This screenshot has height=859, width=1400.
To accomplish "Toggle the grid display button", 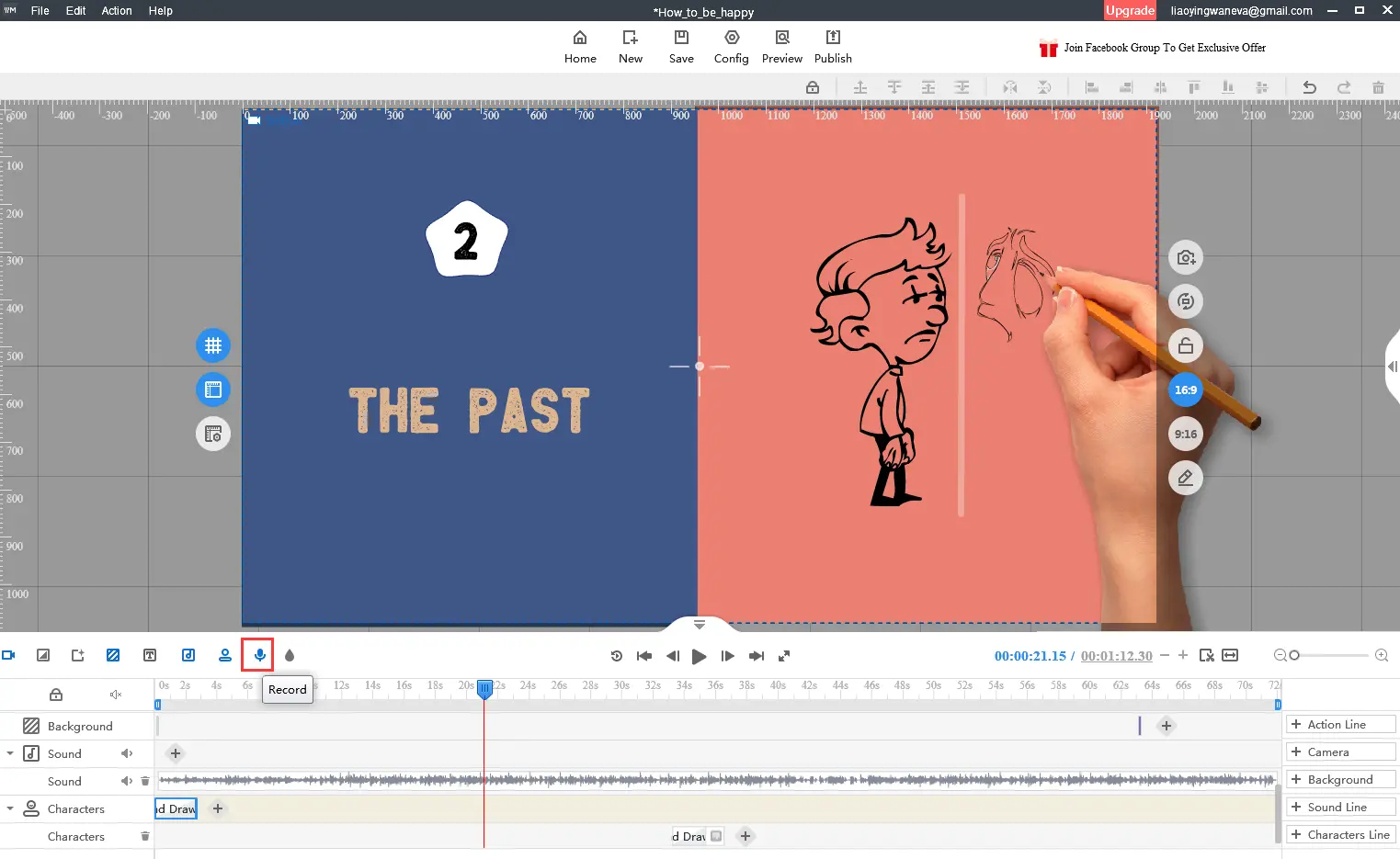I will 213,345.
